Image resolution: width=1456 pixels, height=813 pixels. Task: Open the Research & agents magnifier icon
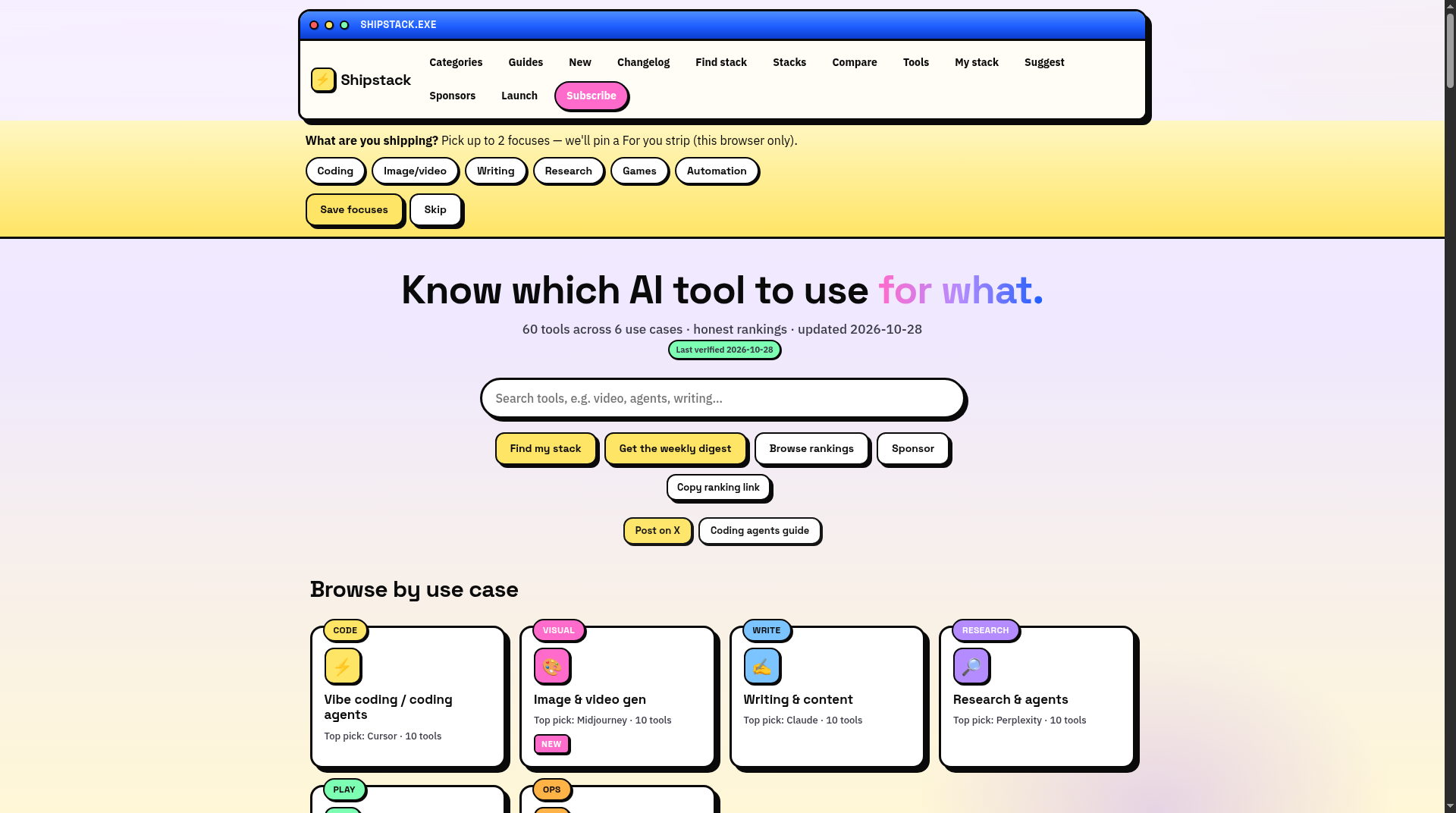971,667
